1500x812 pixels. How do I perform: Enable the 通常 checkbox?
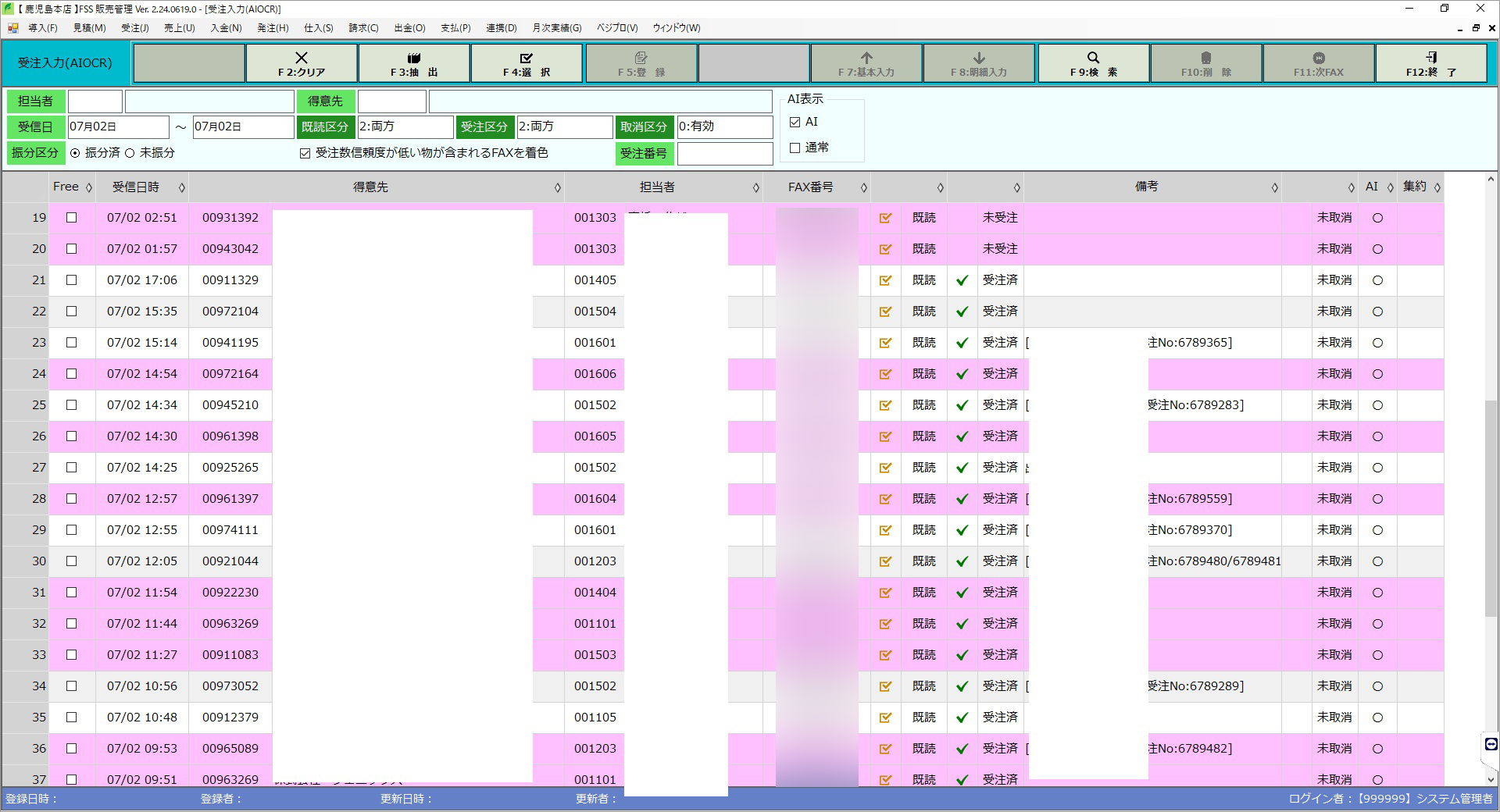[795, 148]
